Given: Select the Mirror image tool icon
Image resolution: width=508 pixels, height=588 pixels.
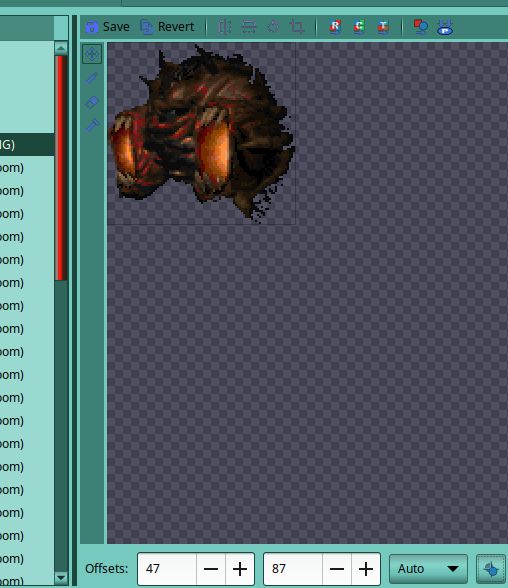Looking at the screenshot, I should point(225,27).
